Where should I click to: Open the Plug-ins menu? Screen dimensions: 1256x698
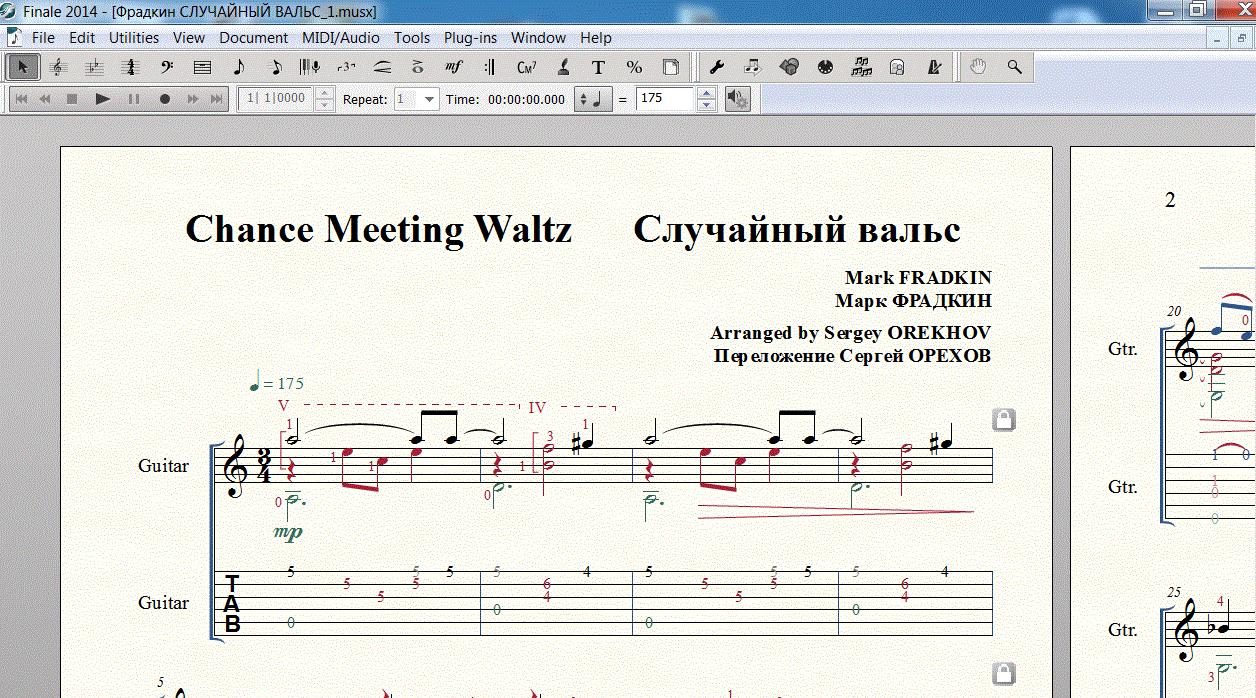tap(471, 38)
